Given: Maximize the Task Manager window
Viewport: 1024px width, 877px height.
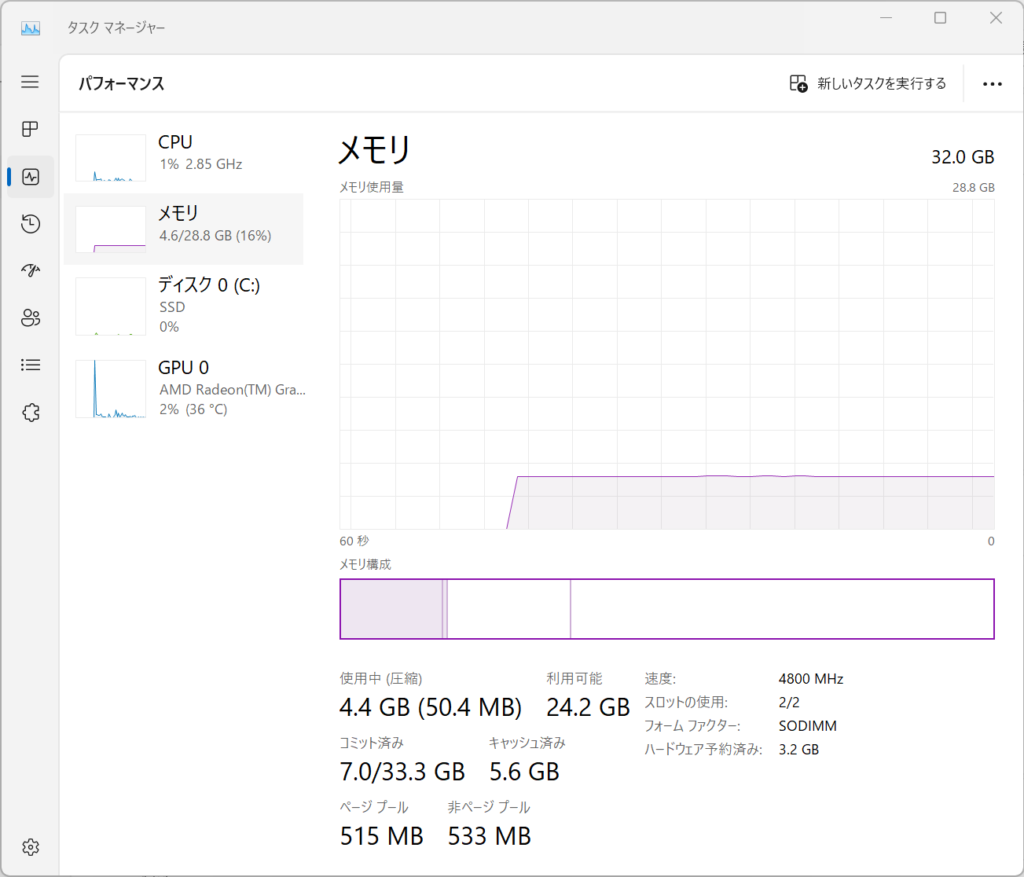Looking at the screenshot, I should (x=940, y=18).
